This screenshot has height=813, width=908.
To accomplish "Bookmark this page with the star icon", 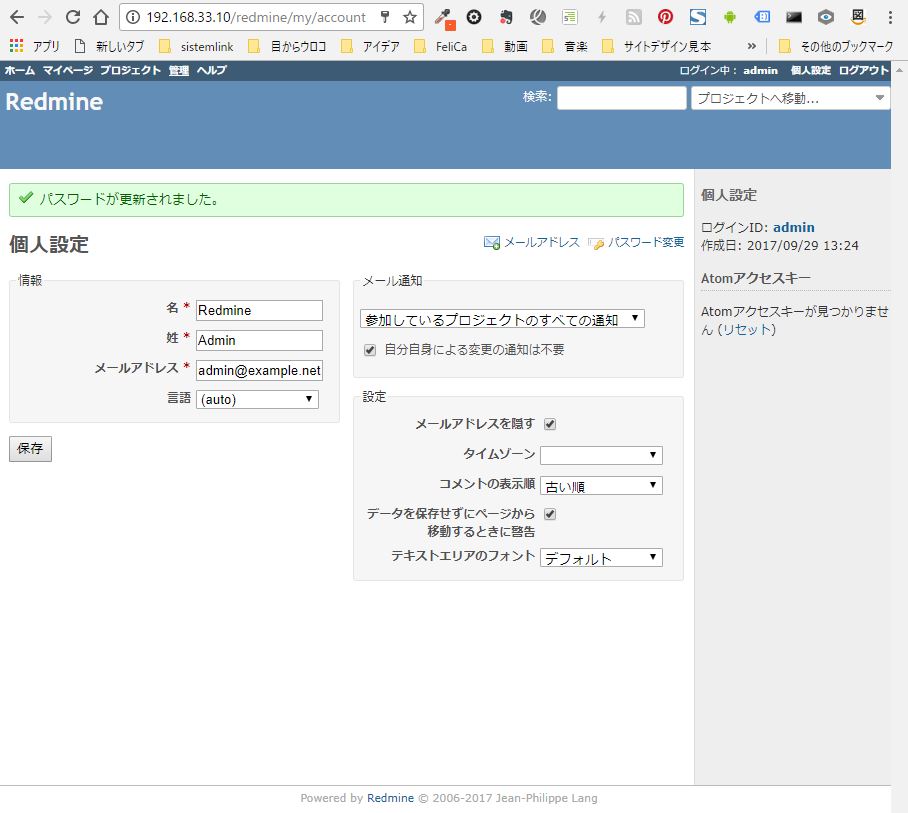I will click(410, 17).
